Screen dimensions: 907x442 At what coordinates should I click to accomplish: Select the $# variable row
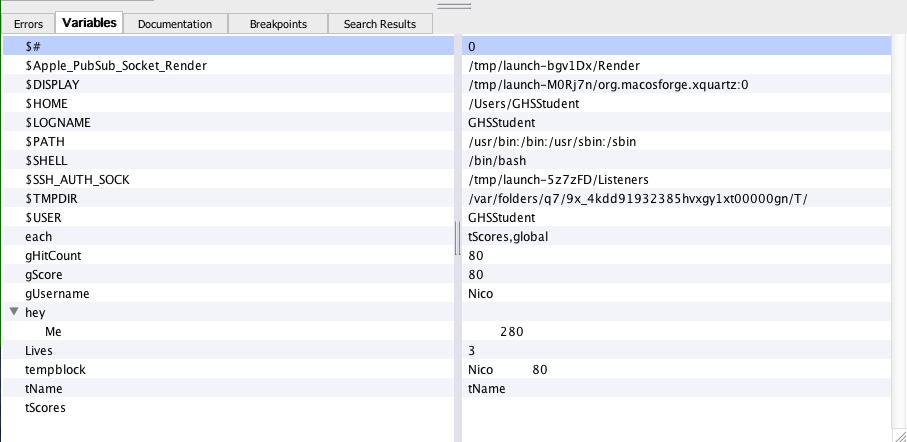(x=32, y=47)
